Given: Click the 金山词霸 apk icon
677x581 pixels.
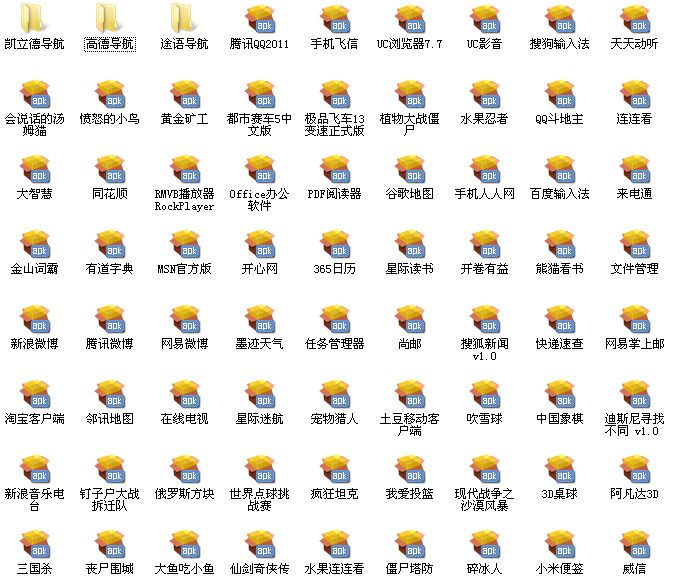Looking at the screenshot, I should click(x=35, y=244).
